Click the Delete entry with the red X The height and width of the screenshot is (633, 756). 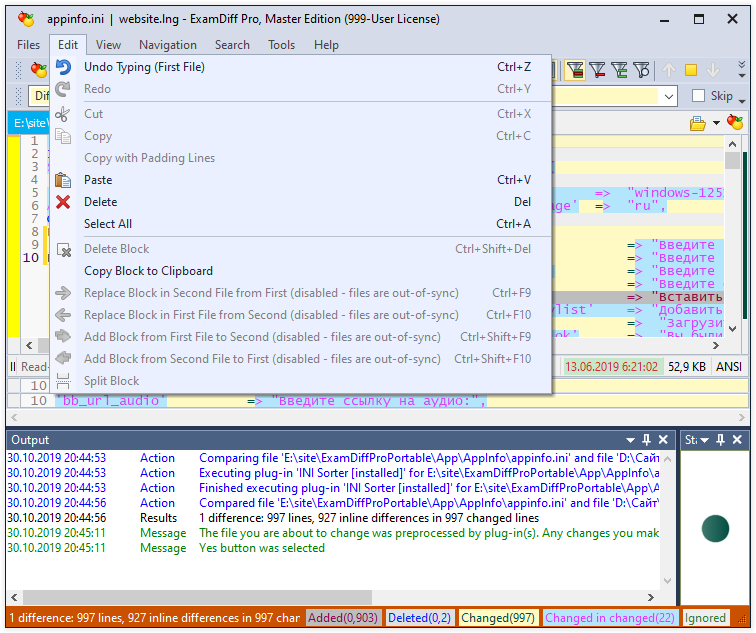[300, 202]
